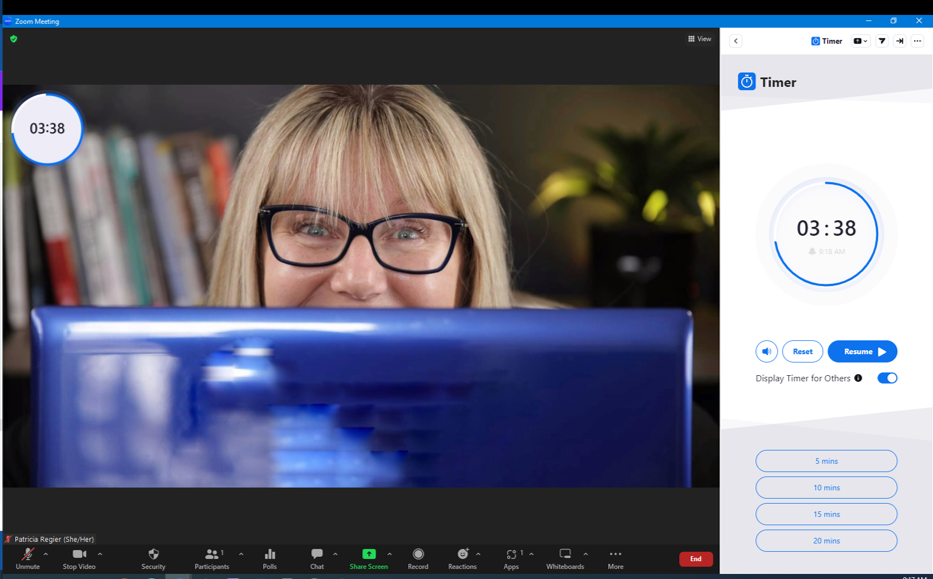Open the Reactions emoji icon

[463, 554]
